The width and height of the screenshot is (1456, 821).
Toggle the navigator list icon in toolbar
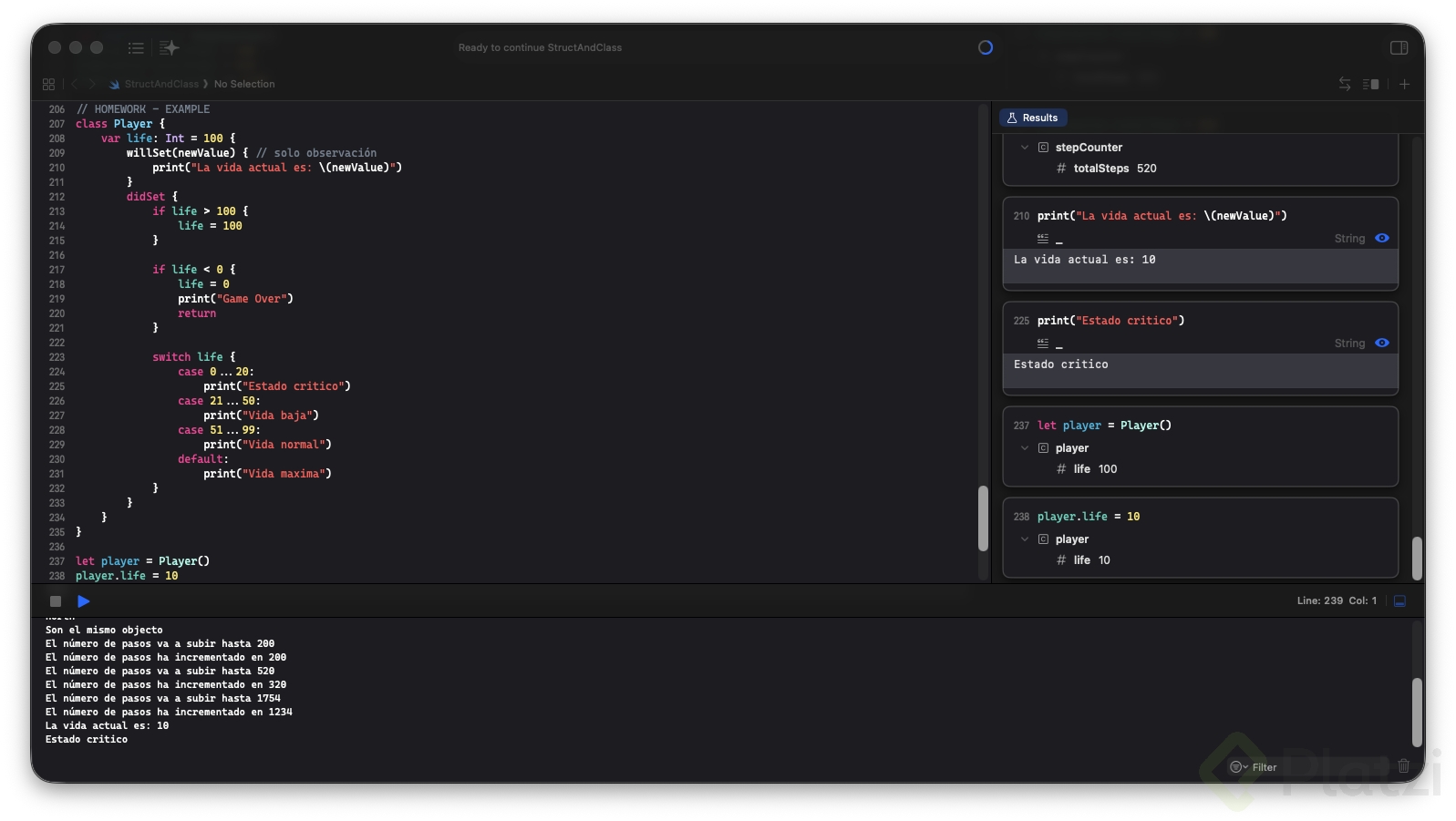pyautogui.click(x=136, y=47)
